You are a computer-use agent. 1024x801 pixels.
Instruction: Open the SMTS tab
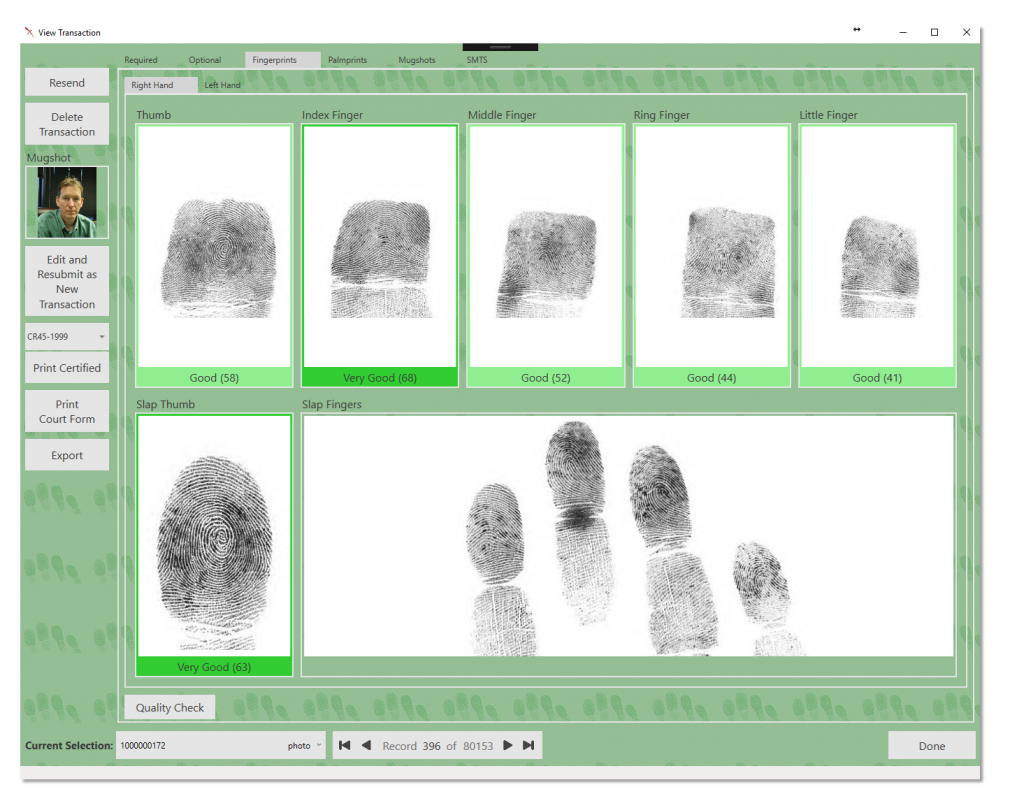(476, 59)
